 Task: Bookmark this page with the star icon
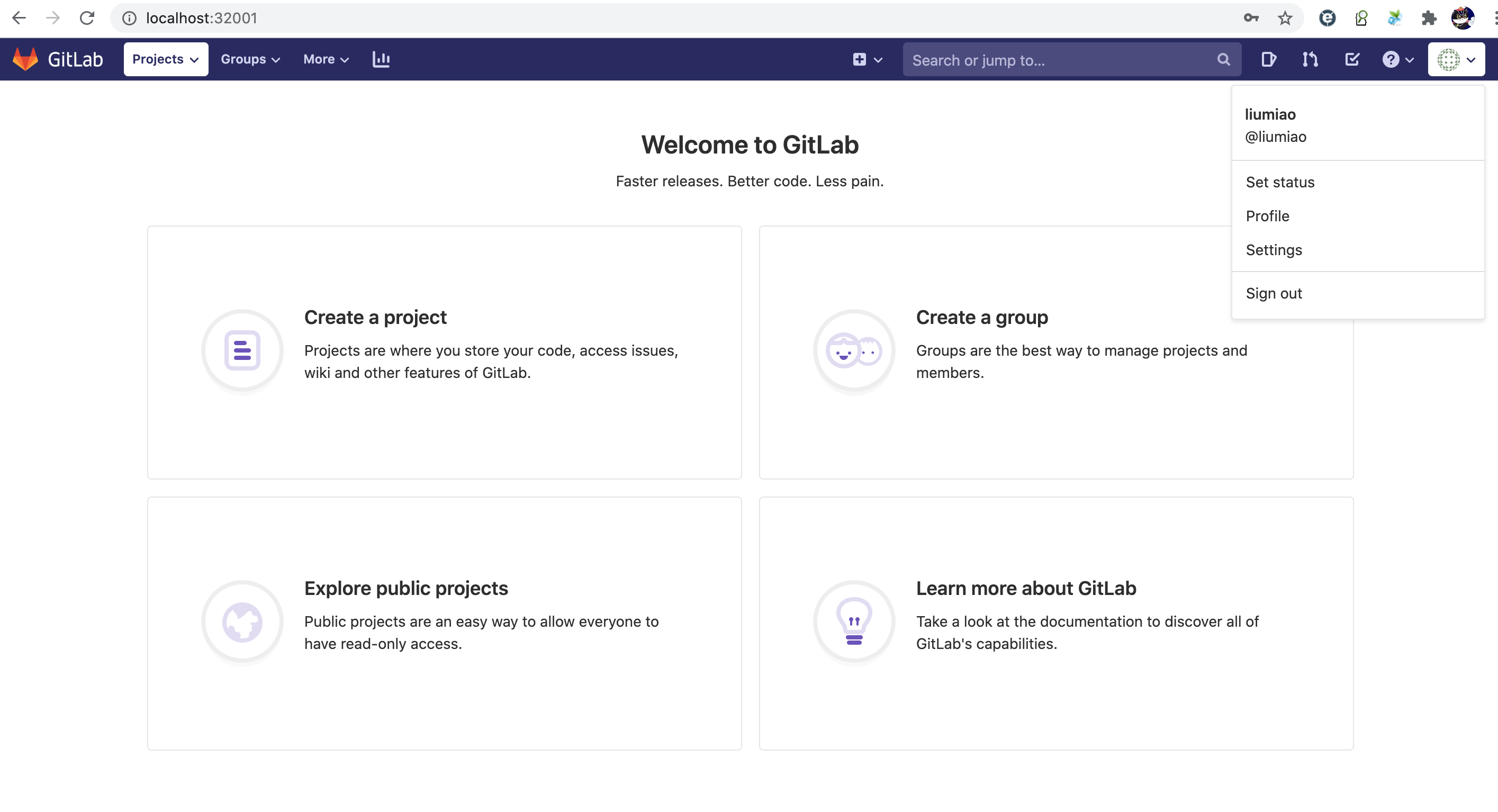(1285, 18)
